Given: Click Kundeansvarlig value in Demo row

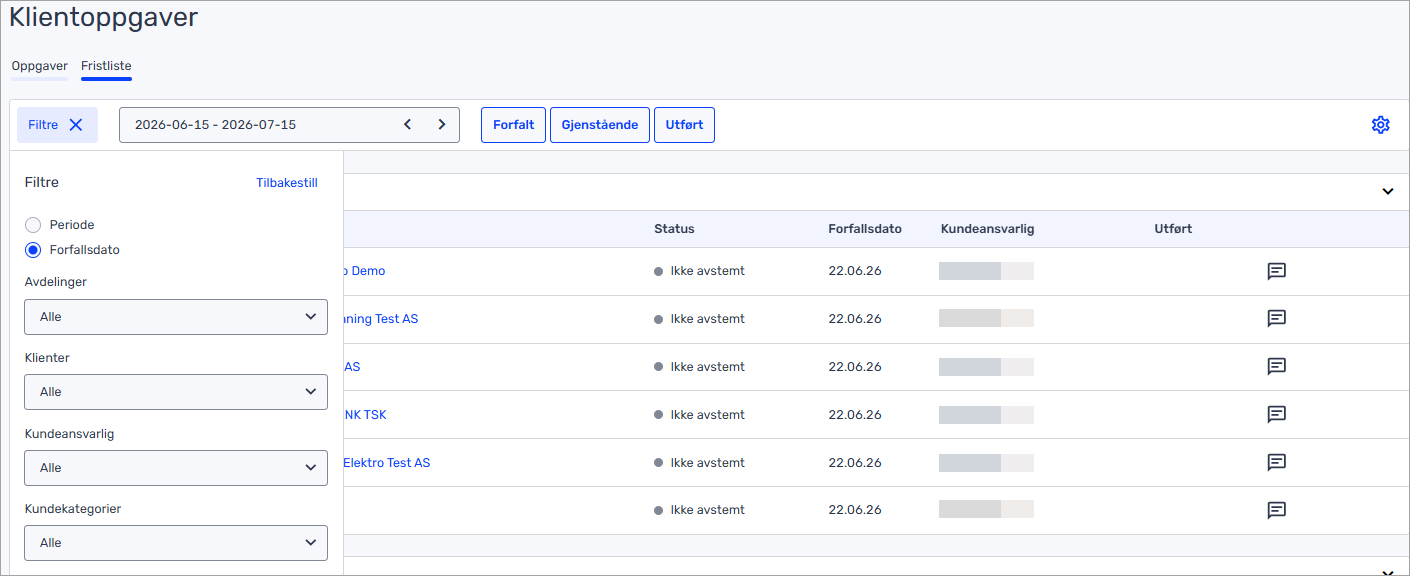Looking at the screenshot, I should [x=986, y=271].
